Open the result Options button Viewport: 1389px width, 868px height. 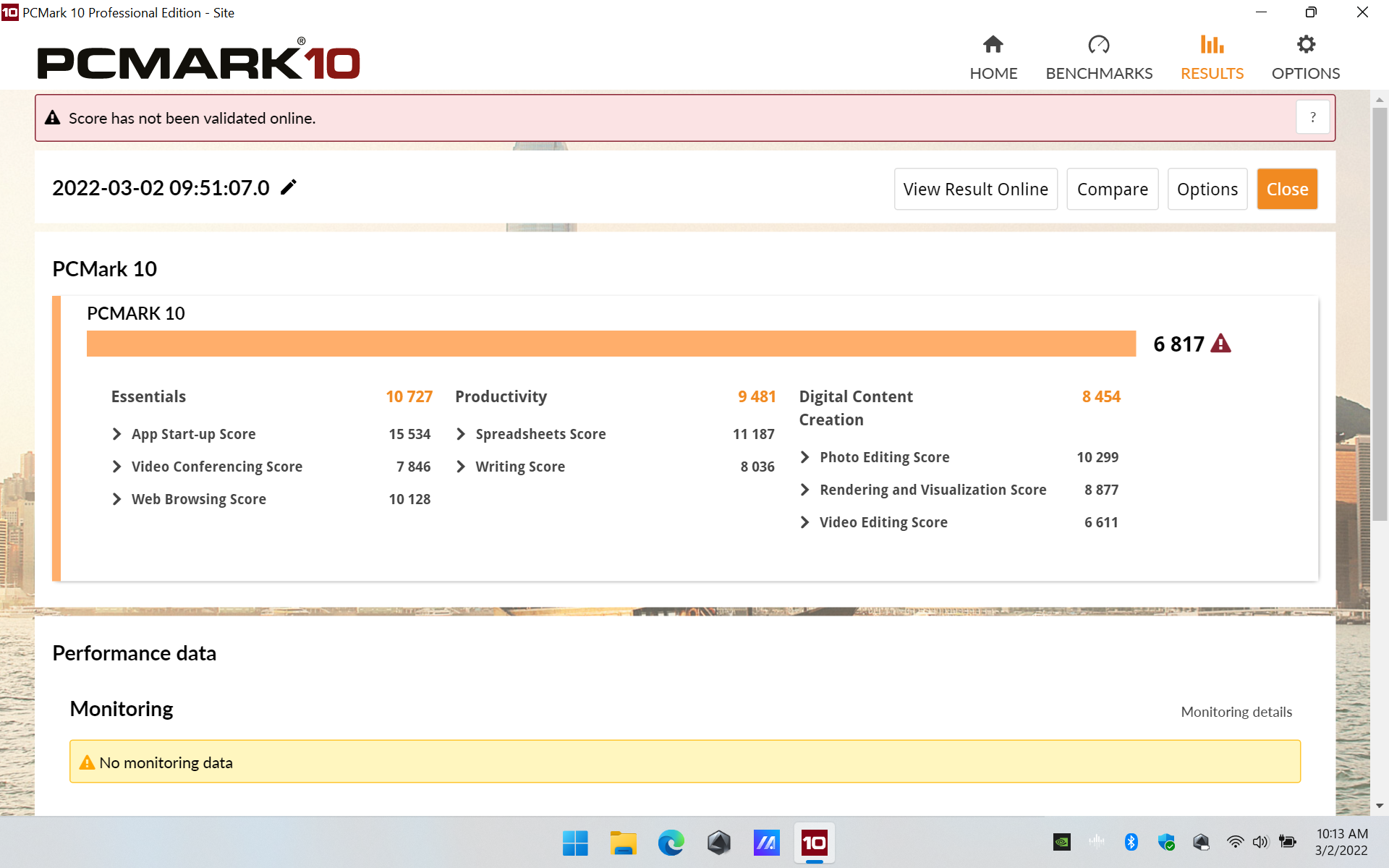(x=1207, y=189)
